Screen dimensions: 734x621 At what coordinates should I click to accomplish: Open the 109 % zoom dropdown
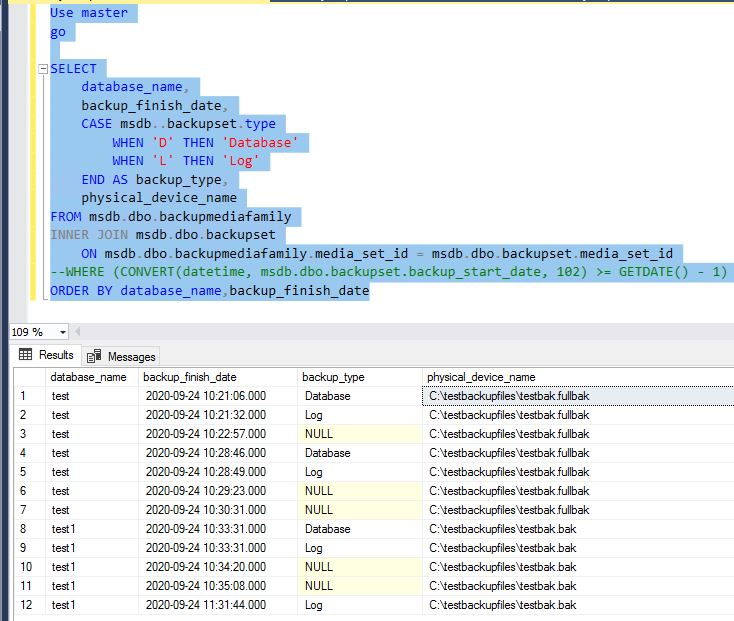[x=63, y=332]
